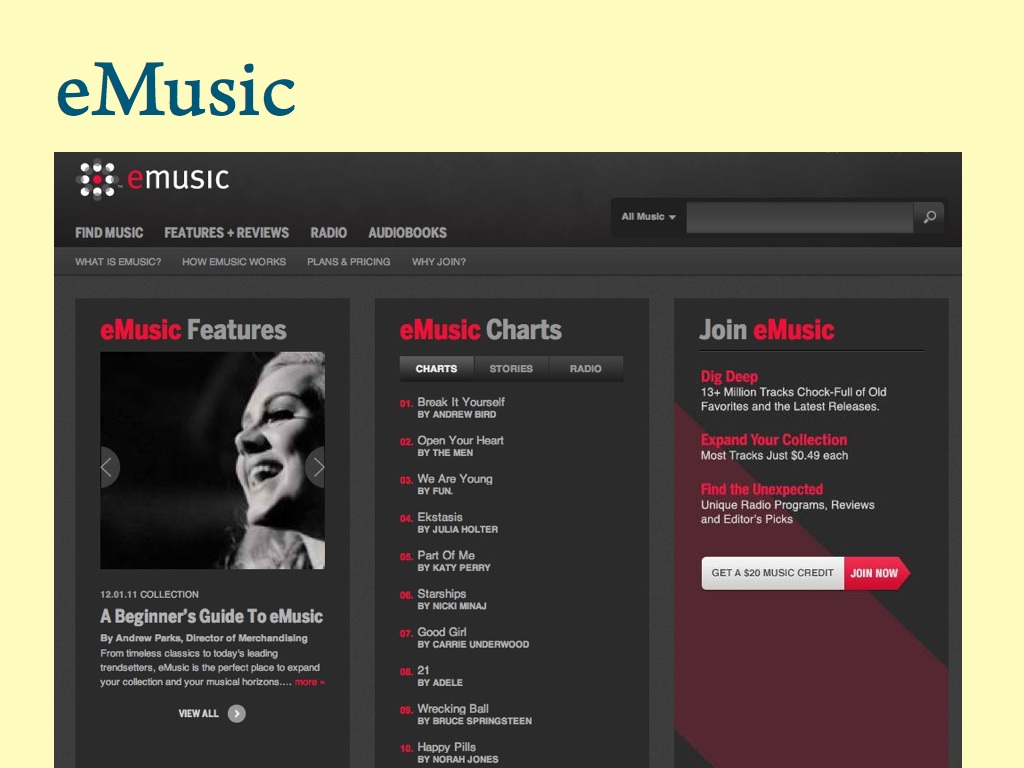Click the View All circular arrow icon

pyautogui.click(x=236, y=714)
